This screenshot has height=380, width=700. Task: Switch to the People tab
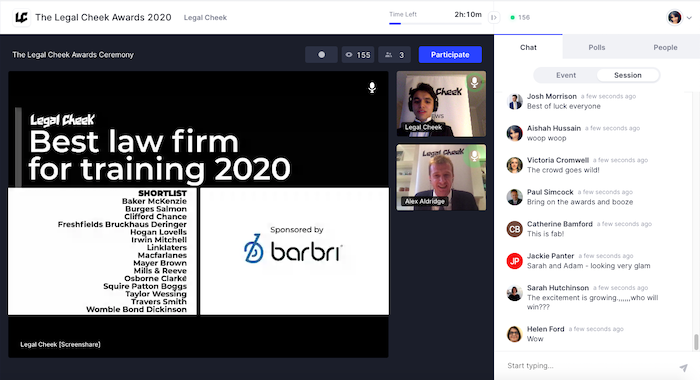click(665, 47)
